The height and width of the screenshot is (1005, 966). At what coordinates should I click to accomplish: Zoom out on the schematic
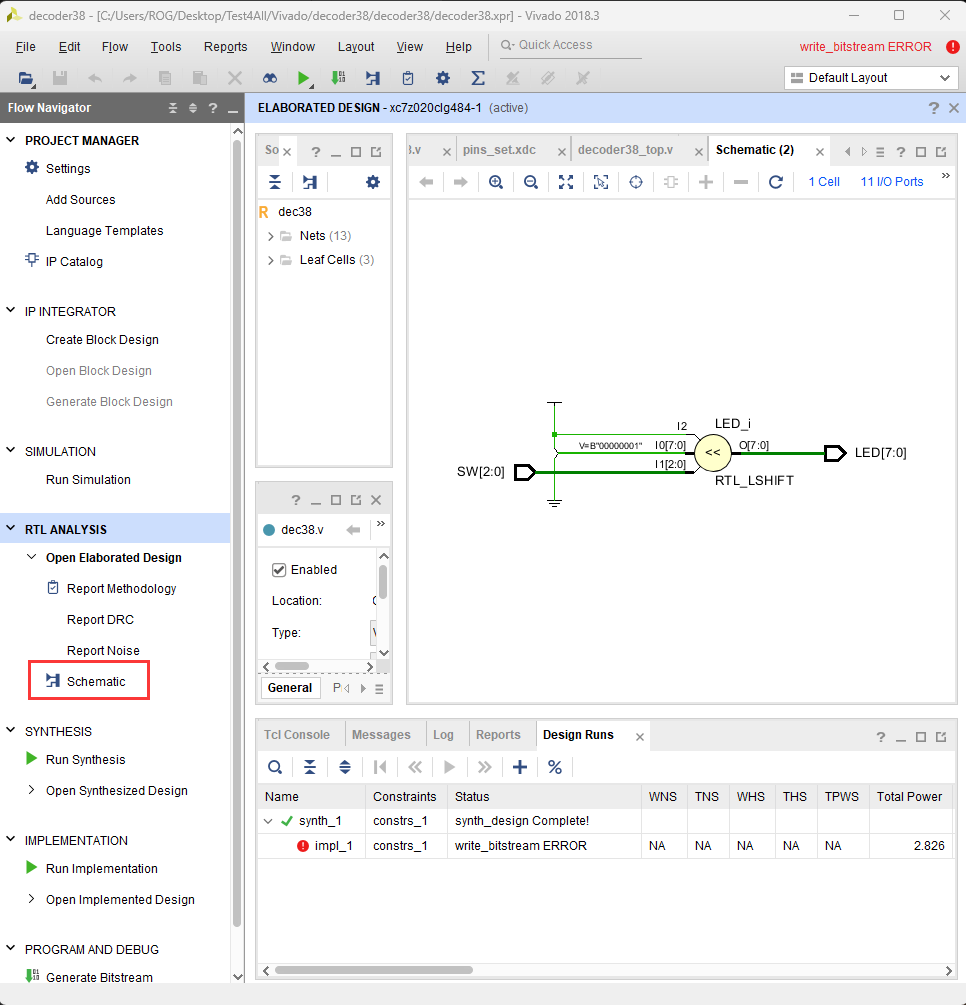[x=531, y=182]
